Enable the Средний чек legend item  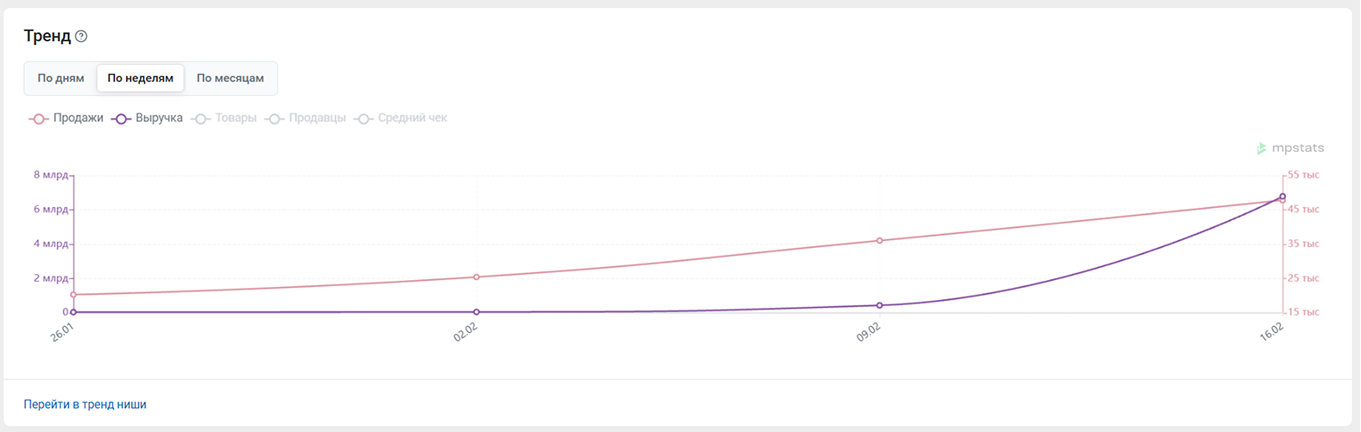[x=401, y=118]
